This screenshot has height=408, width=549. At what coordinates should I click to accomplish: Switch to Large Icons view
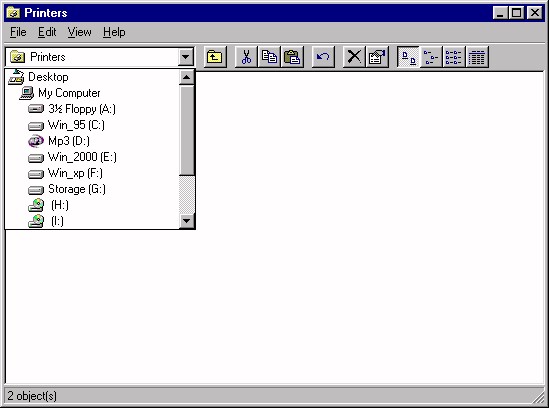pos(408,57)
